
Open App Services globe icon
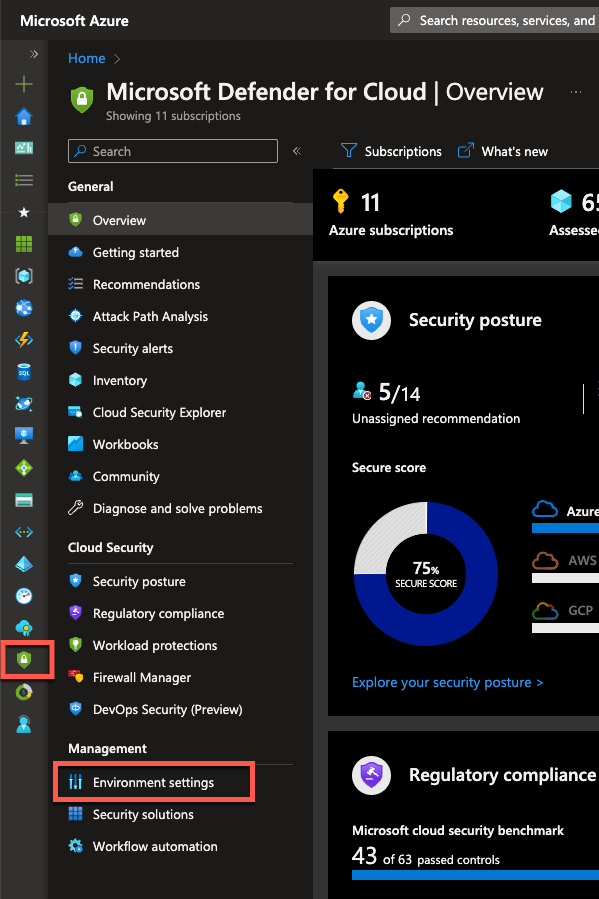click(x=24, y=308)
